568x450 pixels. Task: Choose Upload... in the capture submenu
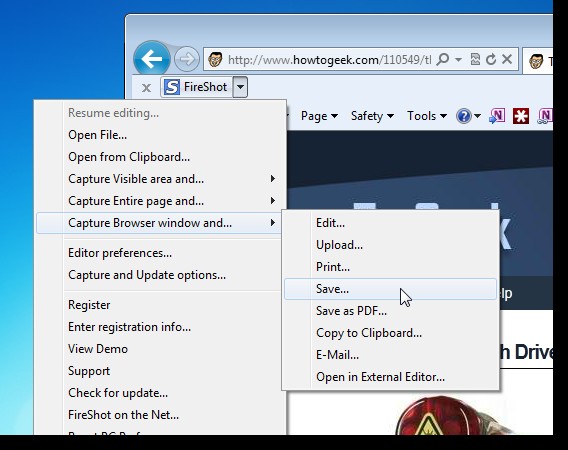[x=390, y=245]
